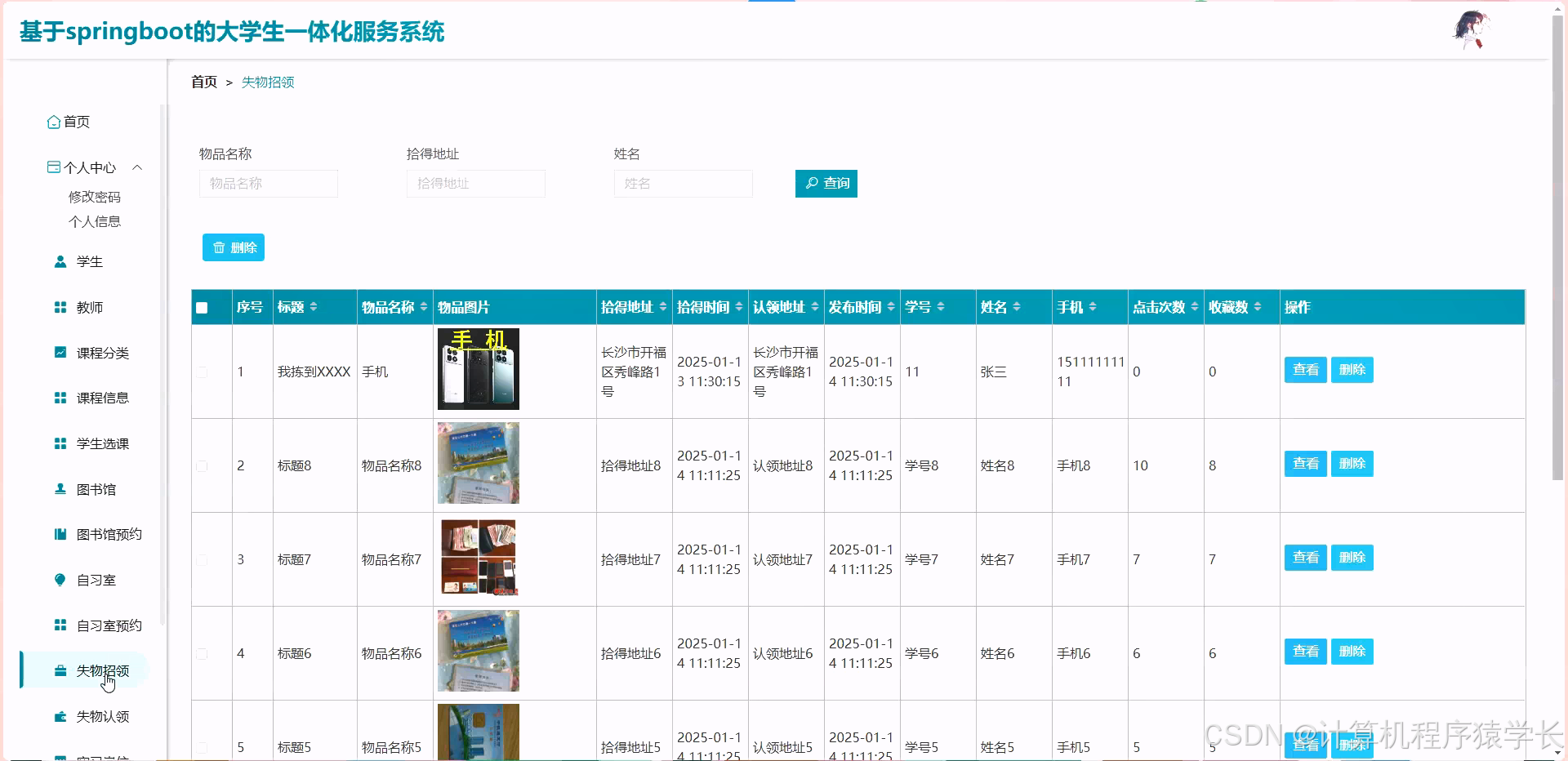Click the 图书馆 library sidebar icon

(59, 488)
